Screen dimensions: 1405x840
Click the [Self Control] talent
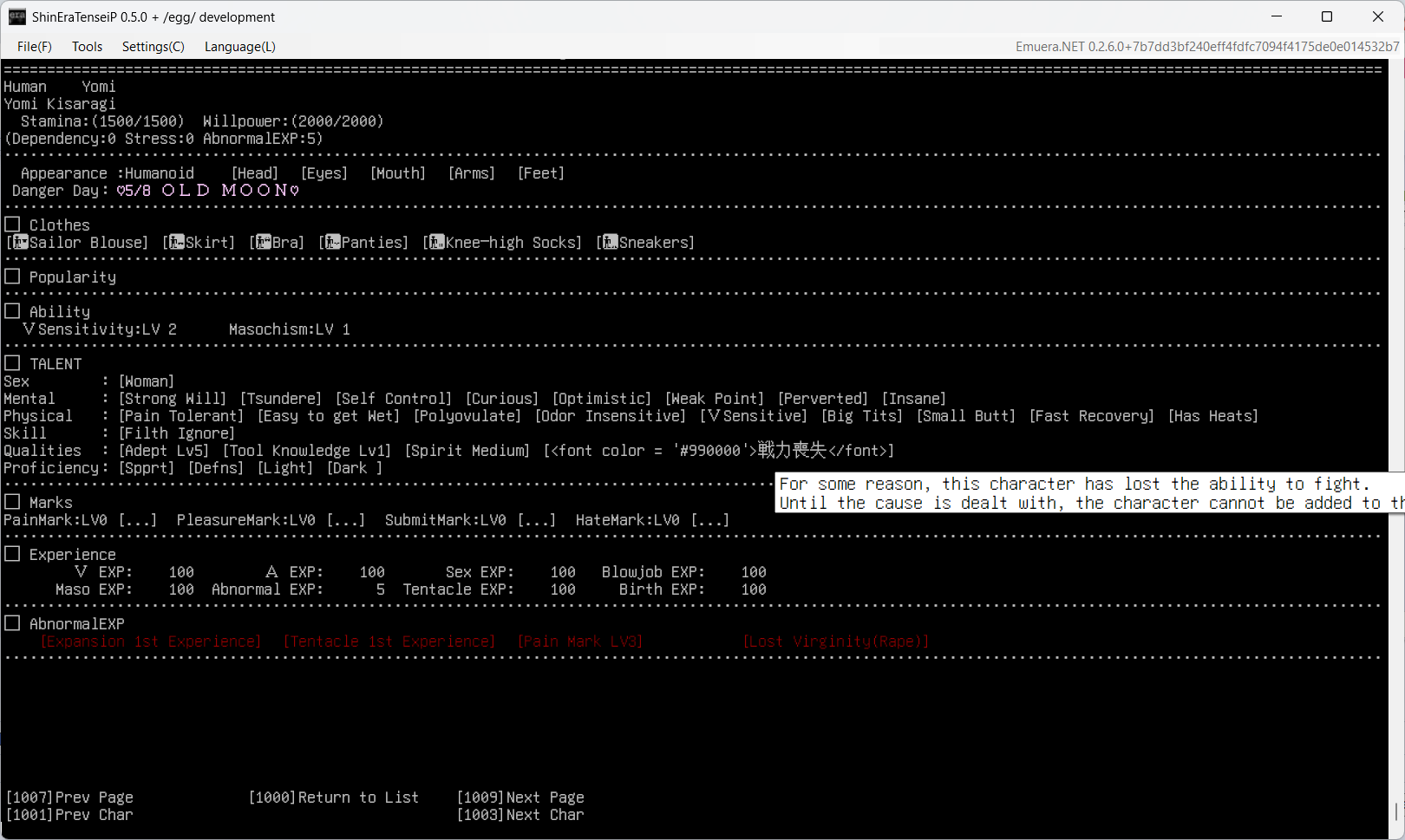point(394,399)
